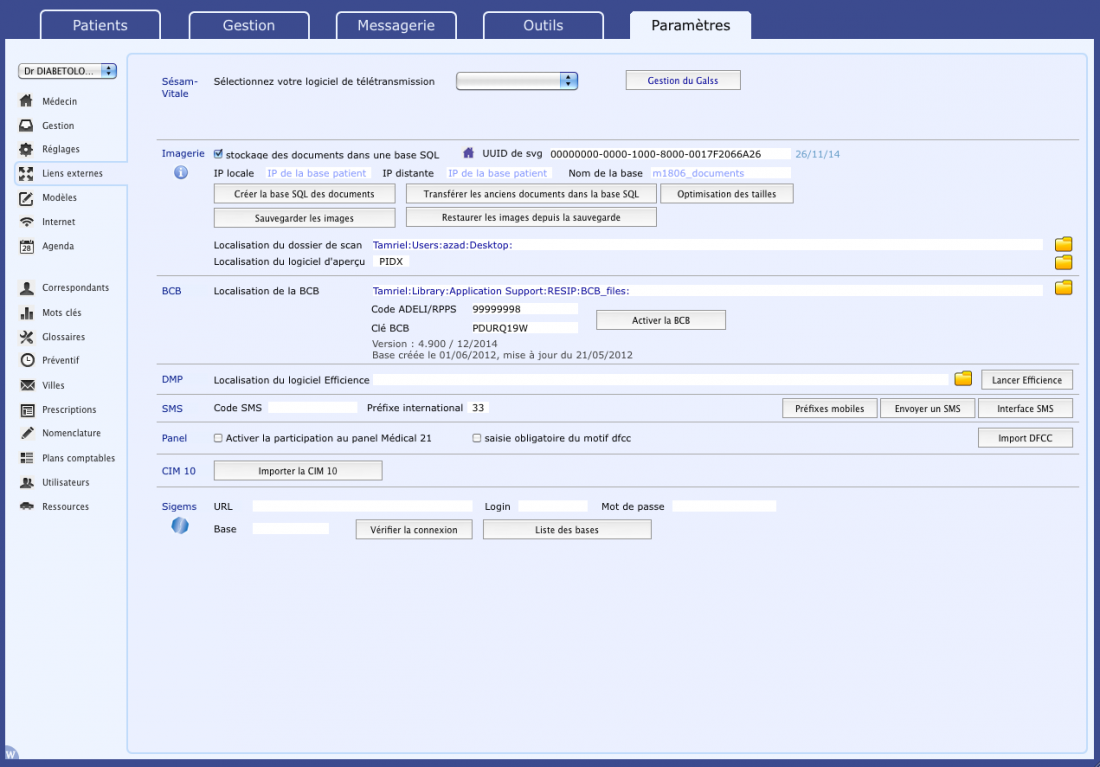Open the Médecin house icon

pos(26,101)
